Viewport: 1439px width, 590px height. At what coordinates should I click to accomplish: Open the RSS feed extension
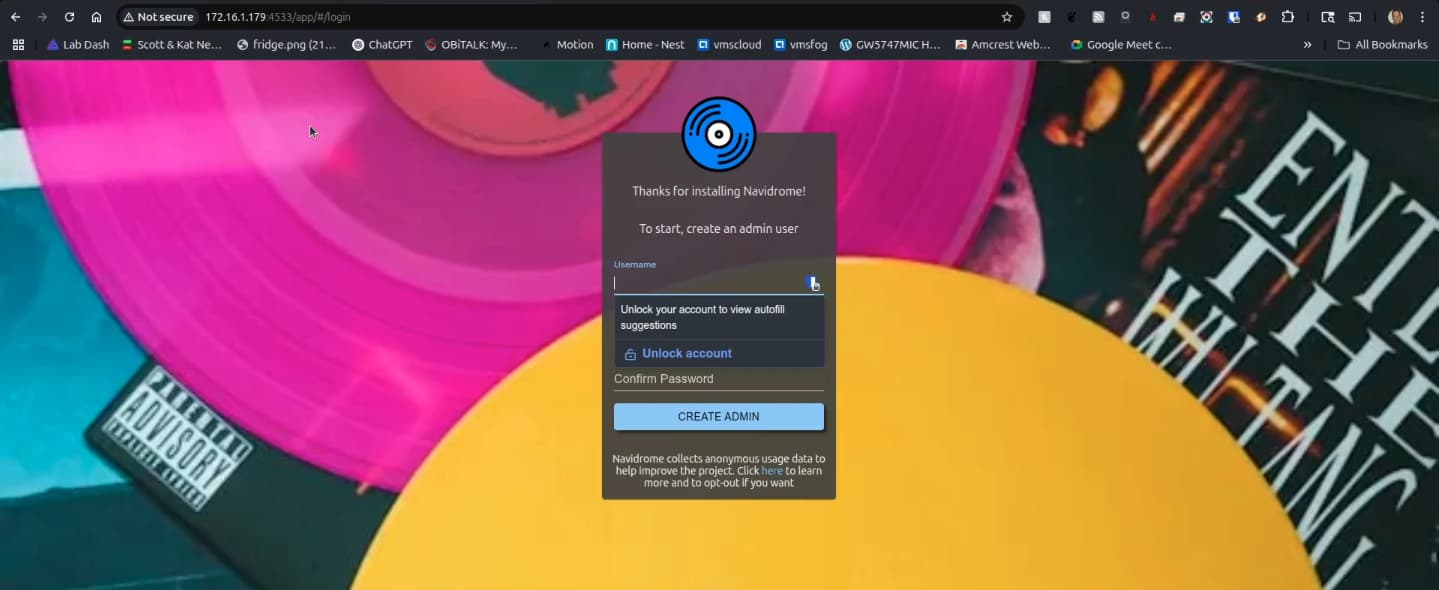[x=1098, y=17]
